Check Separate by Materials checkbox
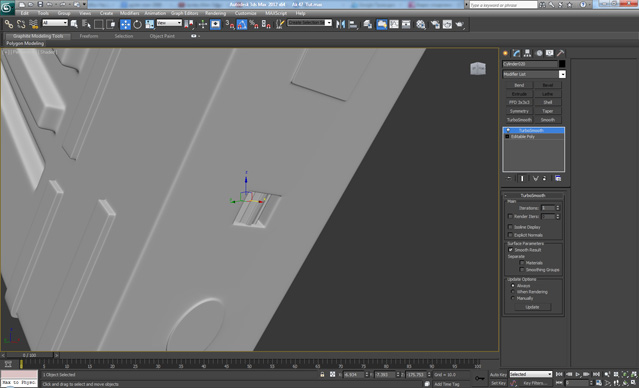Viewport: 639px width, 388px height. (522, 263)
